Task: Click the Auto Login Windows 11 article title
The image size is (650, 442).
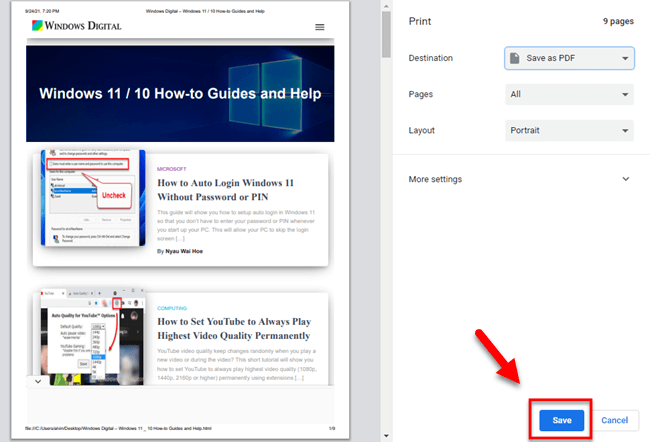Action: coord(226,190)
